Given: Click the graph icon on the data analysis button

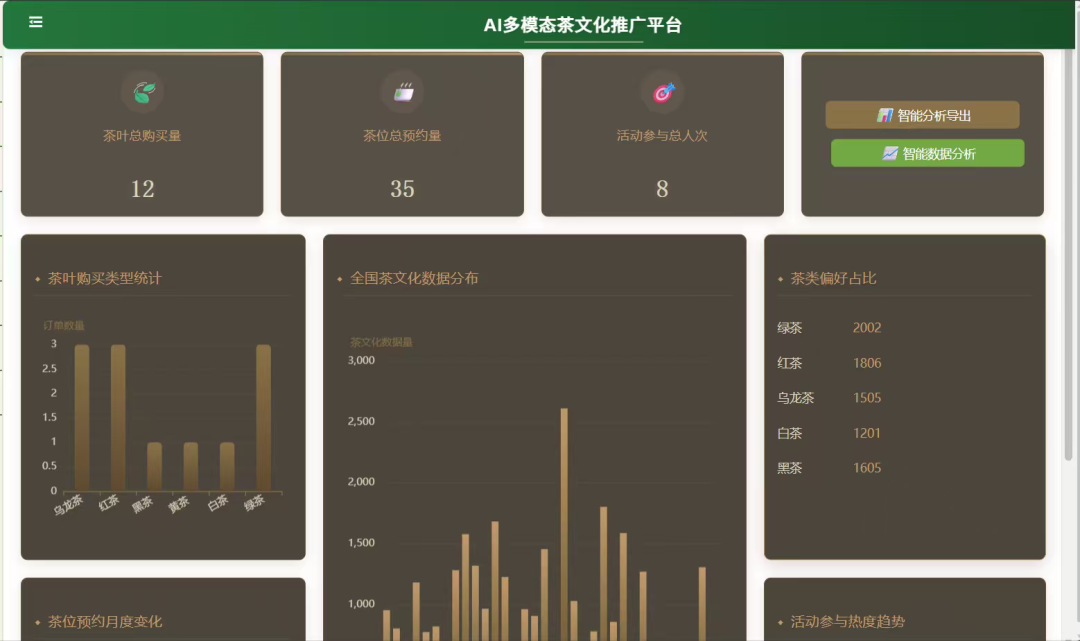Looking at the screenshot, I should tap(890, 154).
